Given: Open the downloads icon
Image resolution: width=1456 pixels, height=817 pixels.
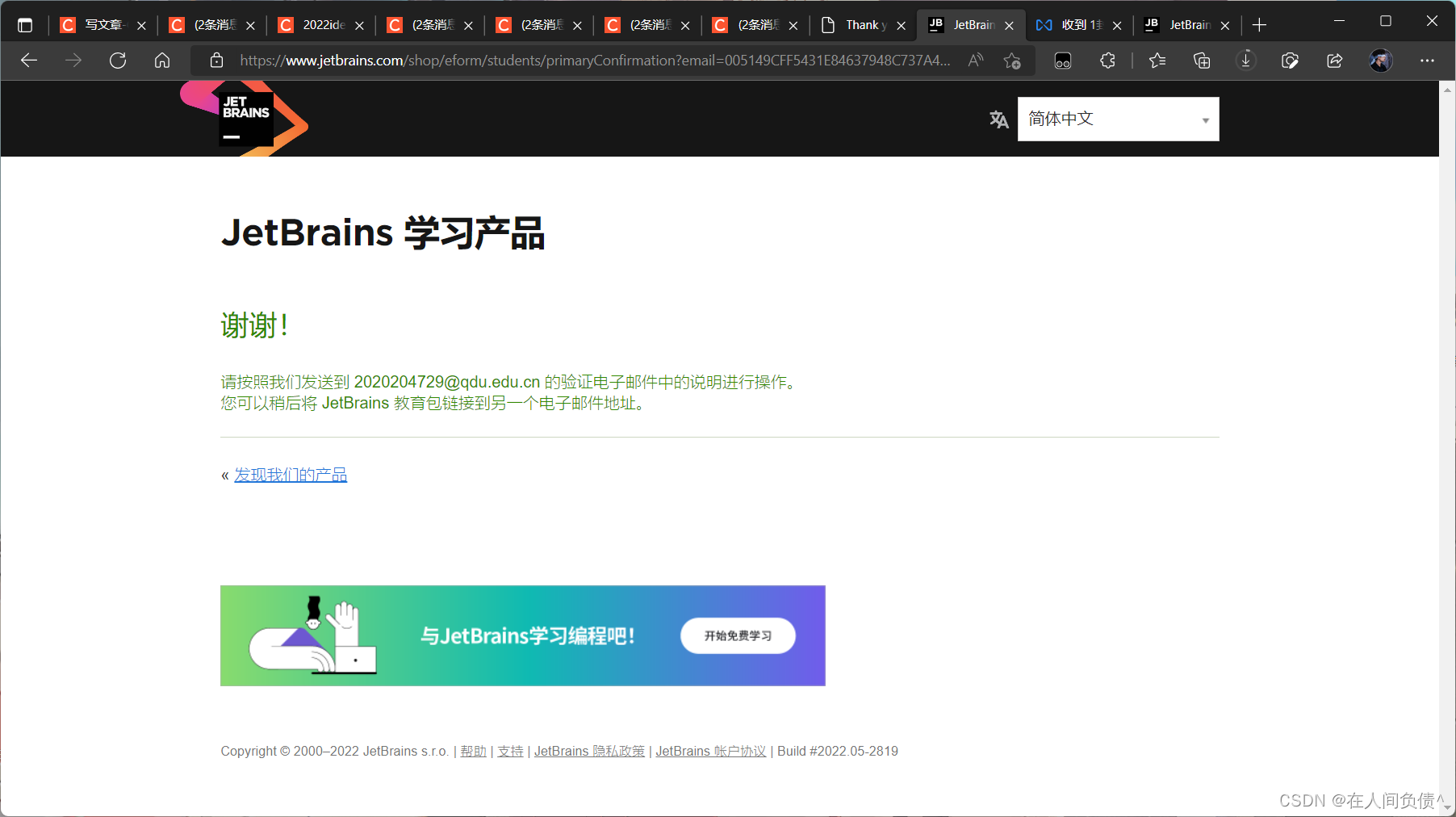Looking at the screenshot, I should point(1246,61).
